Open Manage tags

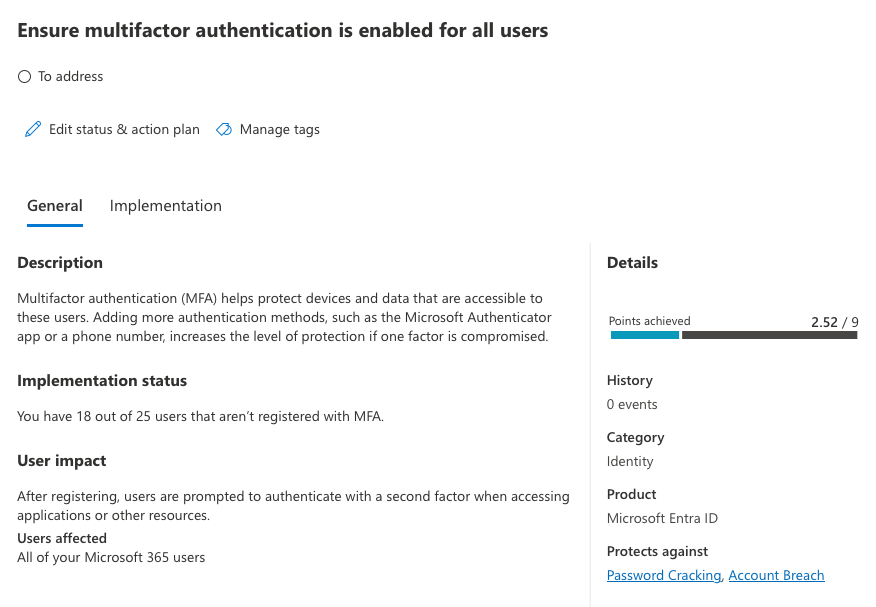[268, 130]
